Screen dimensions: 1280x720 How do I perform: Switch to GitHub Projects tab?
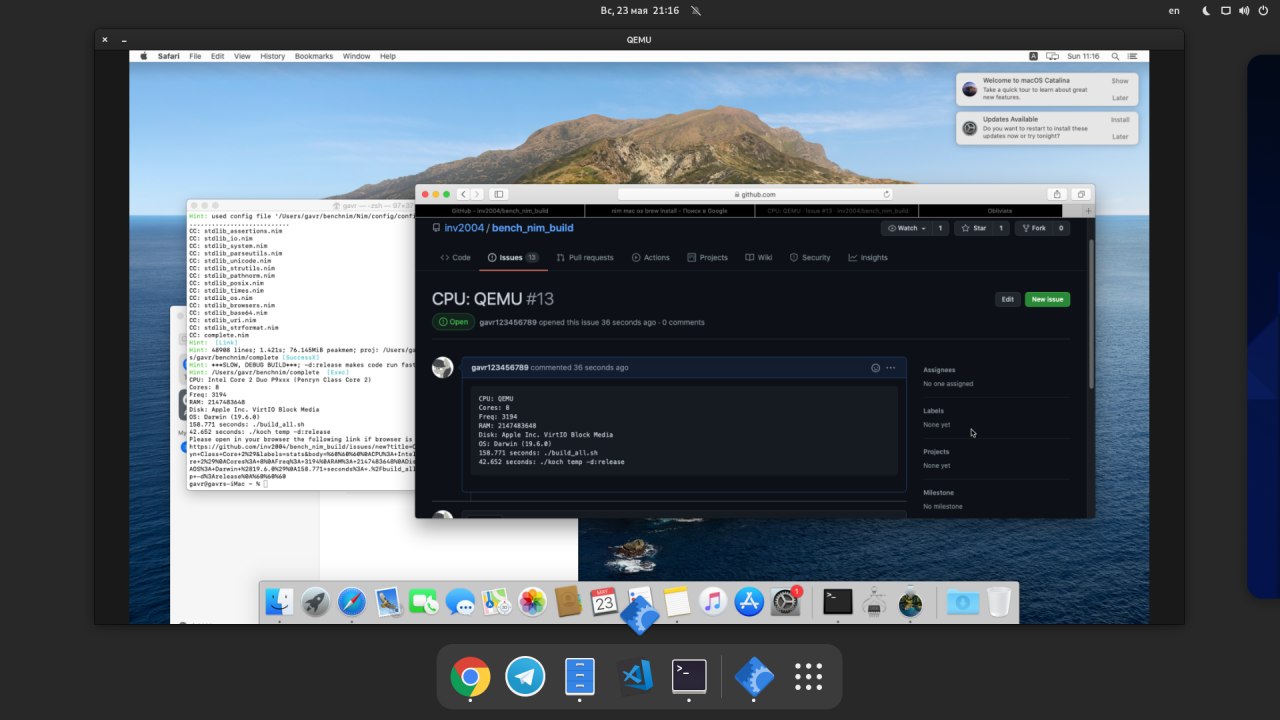(707, 257)
